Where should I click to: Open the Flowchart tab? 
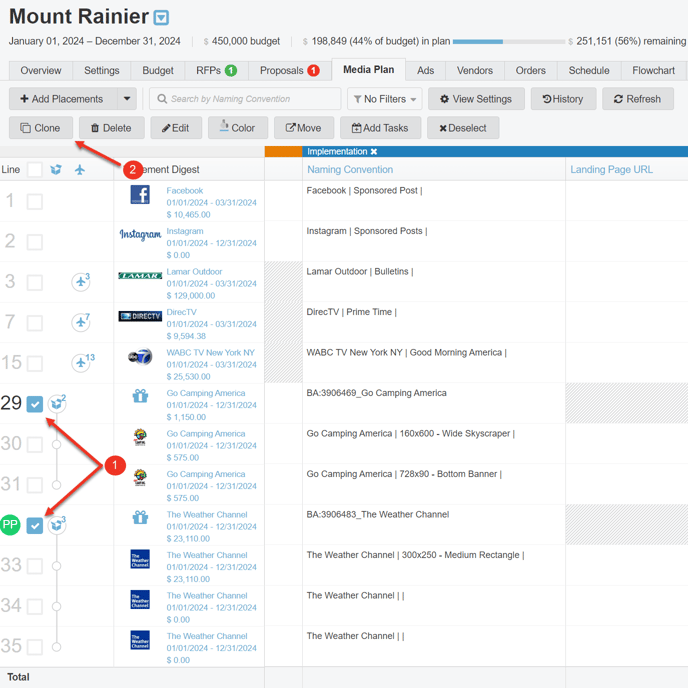653,71
